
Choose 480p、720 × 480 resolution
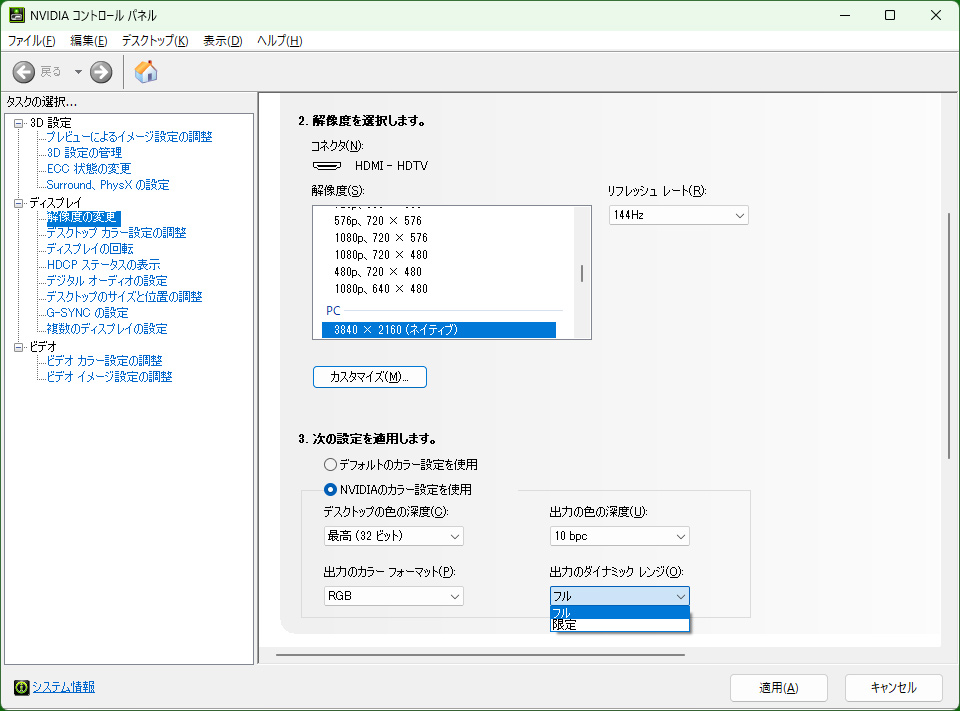click(378, 272)
